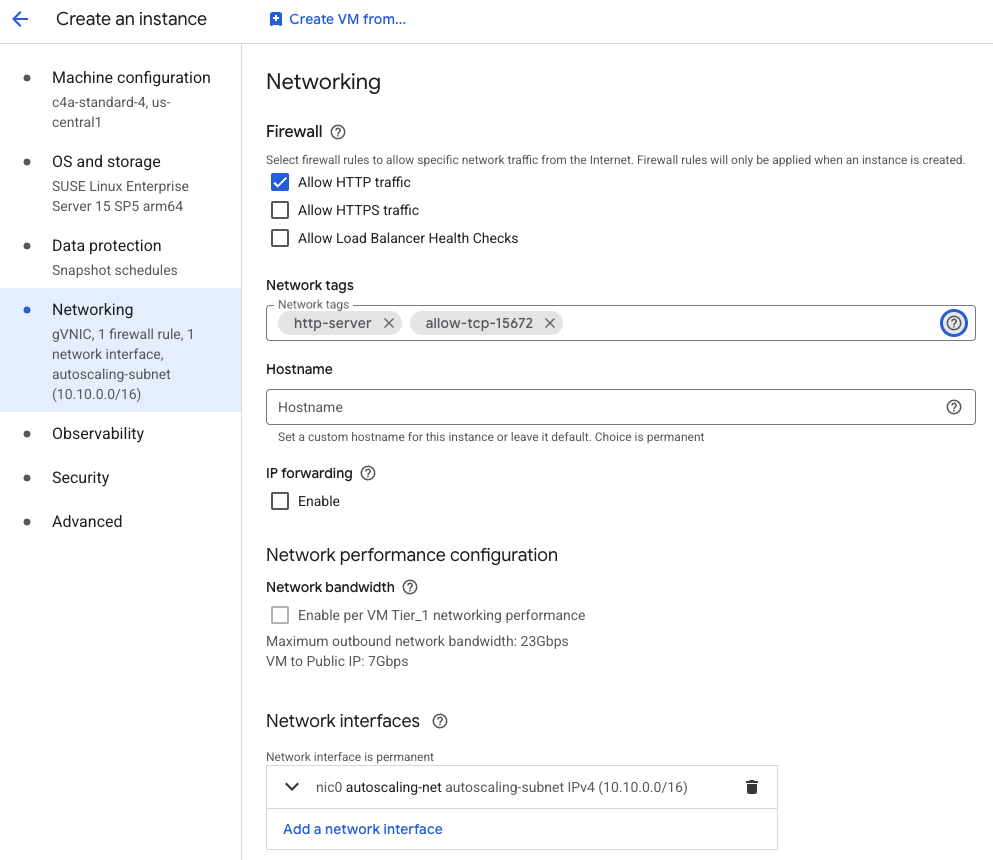Remove the http-server network tag
The image size is (993, 860).
[389, 323]
